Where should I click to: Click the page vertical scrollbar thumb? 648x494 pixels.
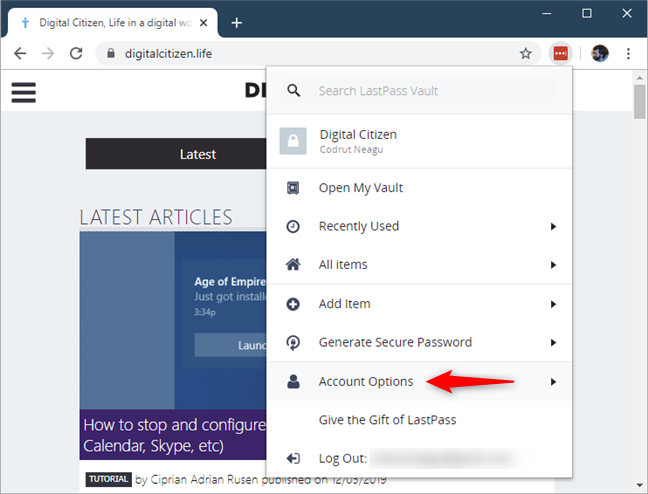pyautogui.click(x=640, y=102)
